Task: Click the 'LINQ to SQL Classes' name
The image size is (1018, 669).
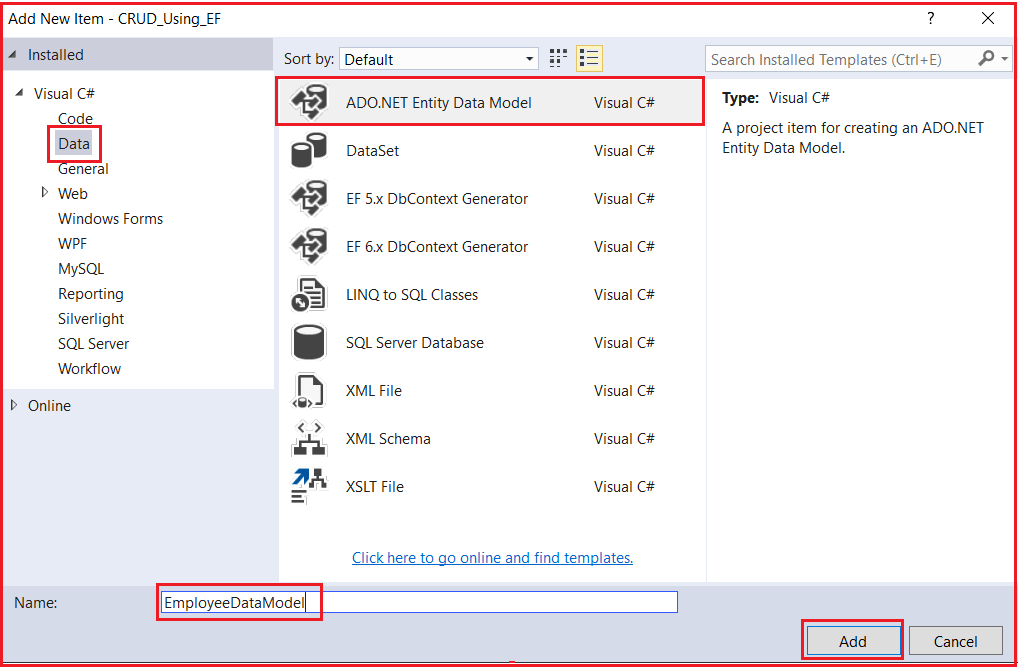Action: coord(412,295)
